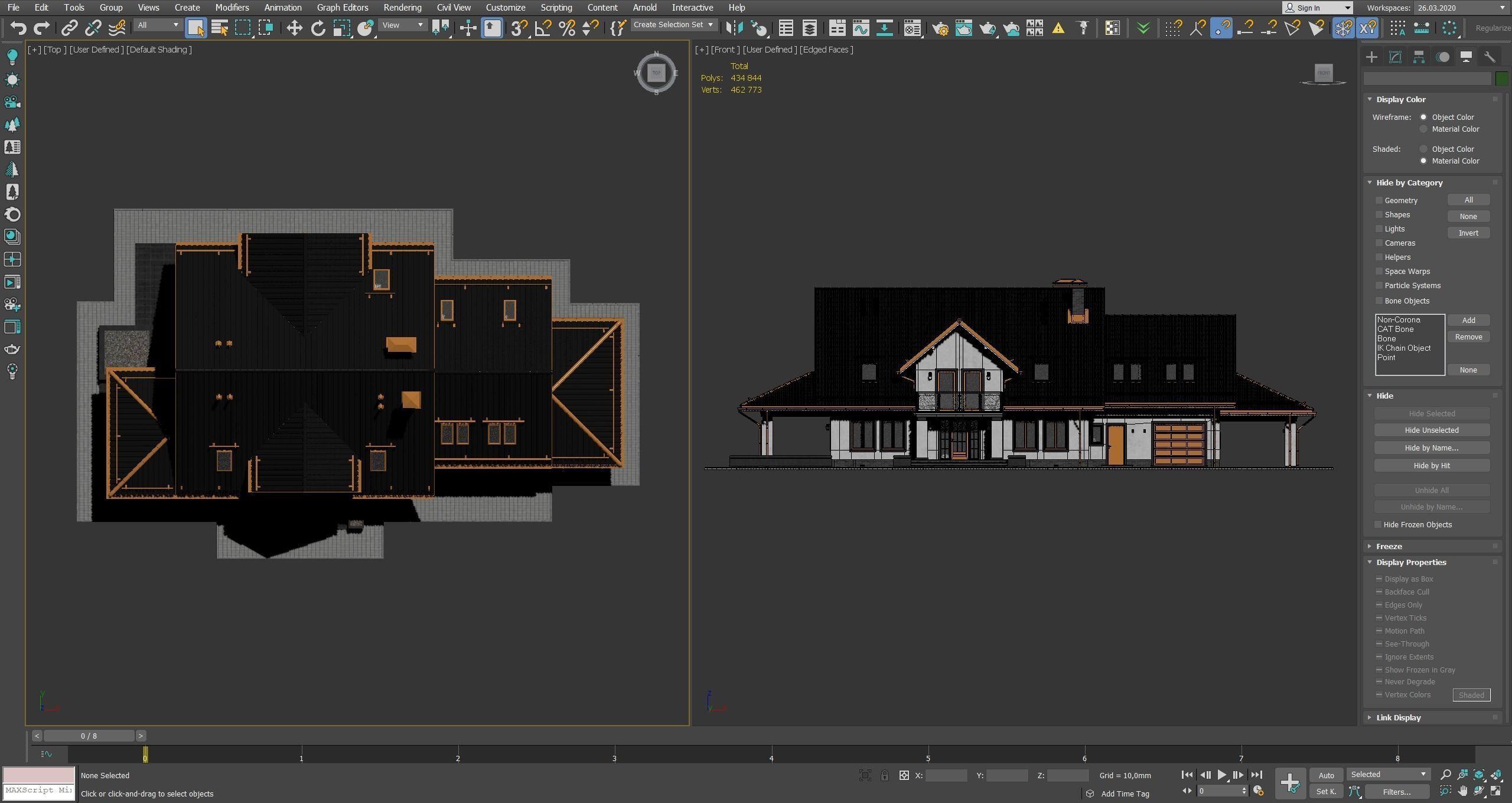Set Shaded to Object Color

pos(1423,149)
